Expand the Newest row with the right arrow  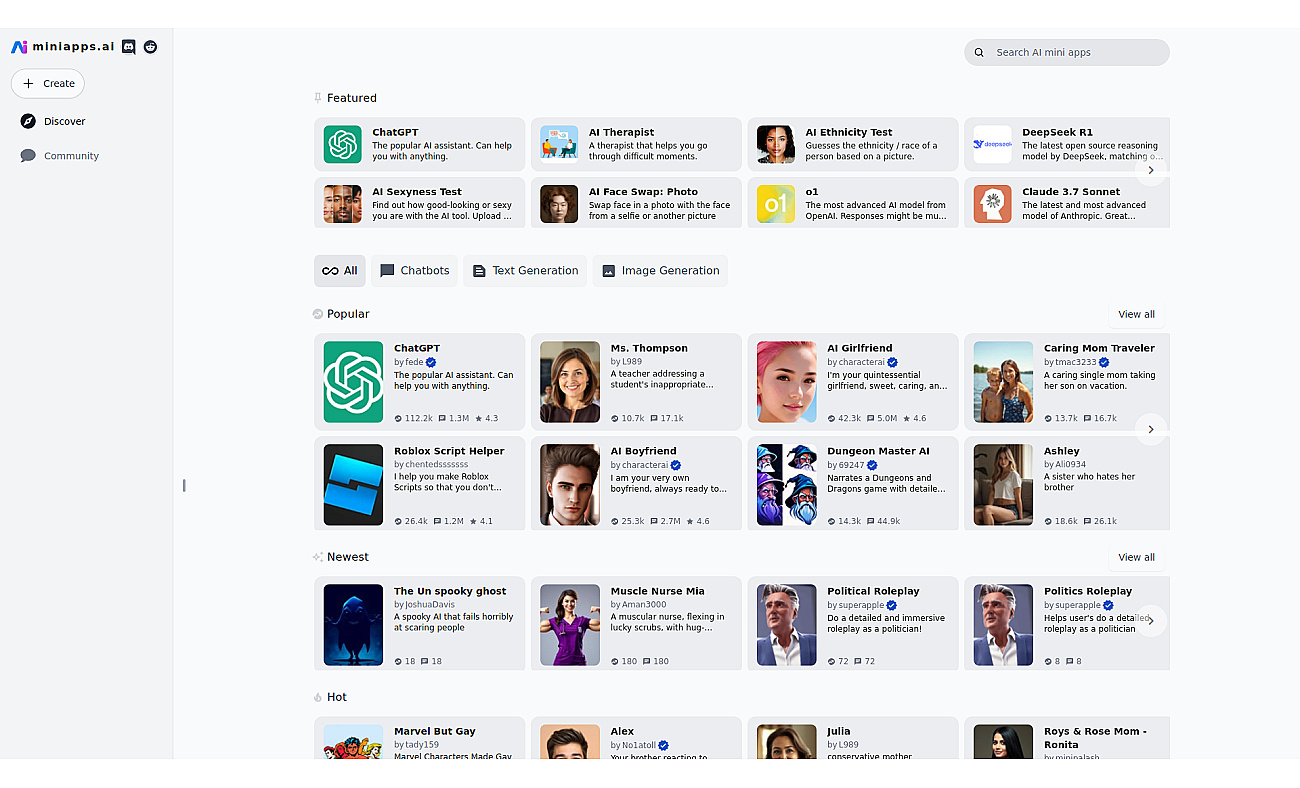point(1151,620)
